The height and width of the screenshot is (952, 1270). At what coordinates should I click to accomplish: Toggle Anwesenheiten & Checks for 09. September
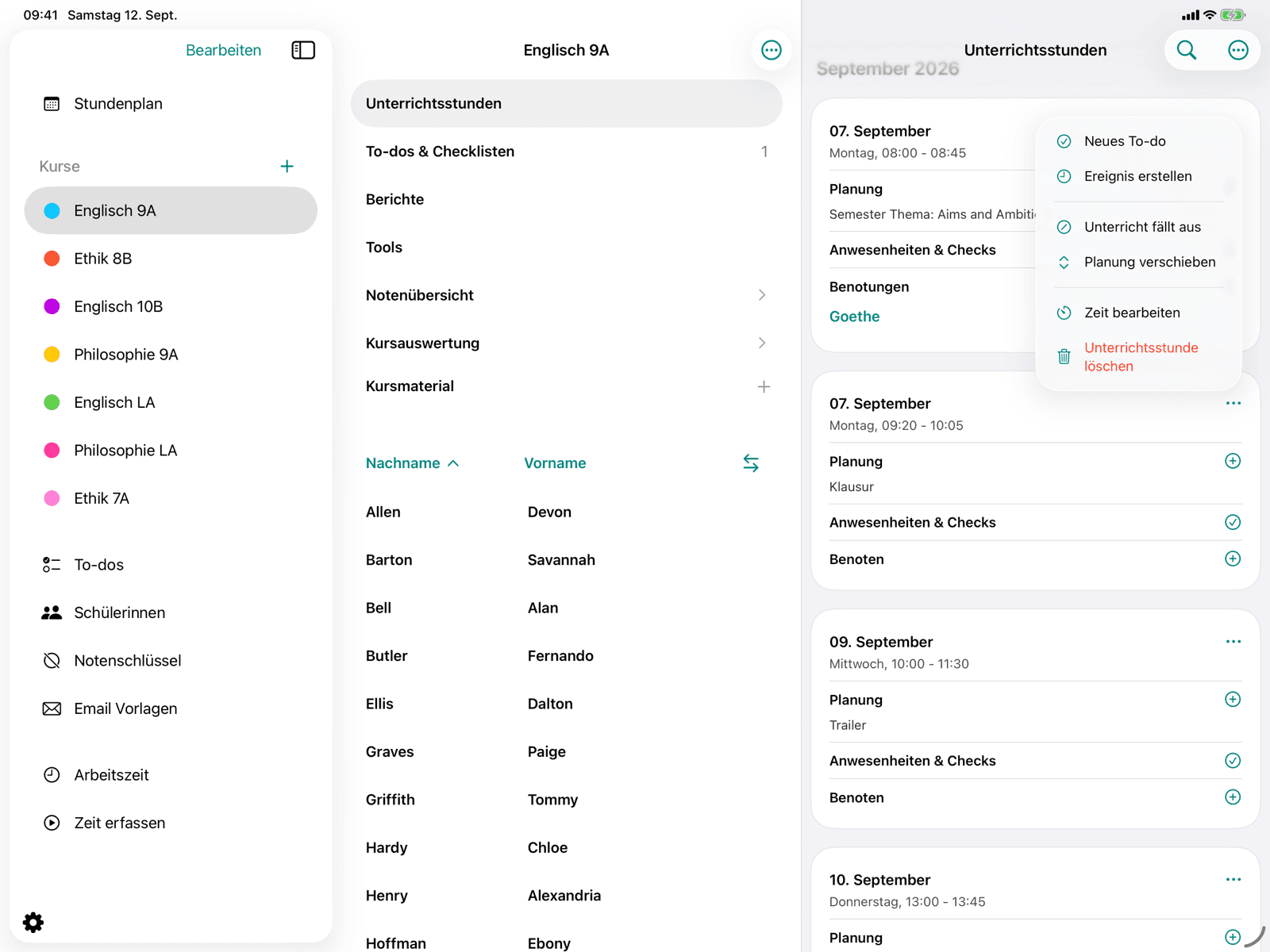1233,760
